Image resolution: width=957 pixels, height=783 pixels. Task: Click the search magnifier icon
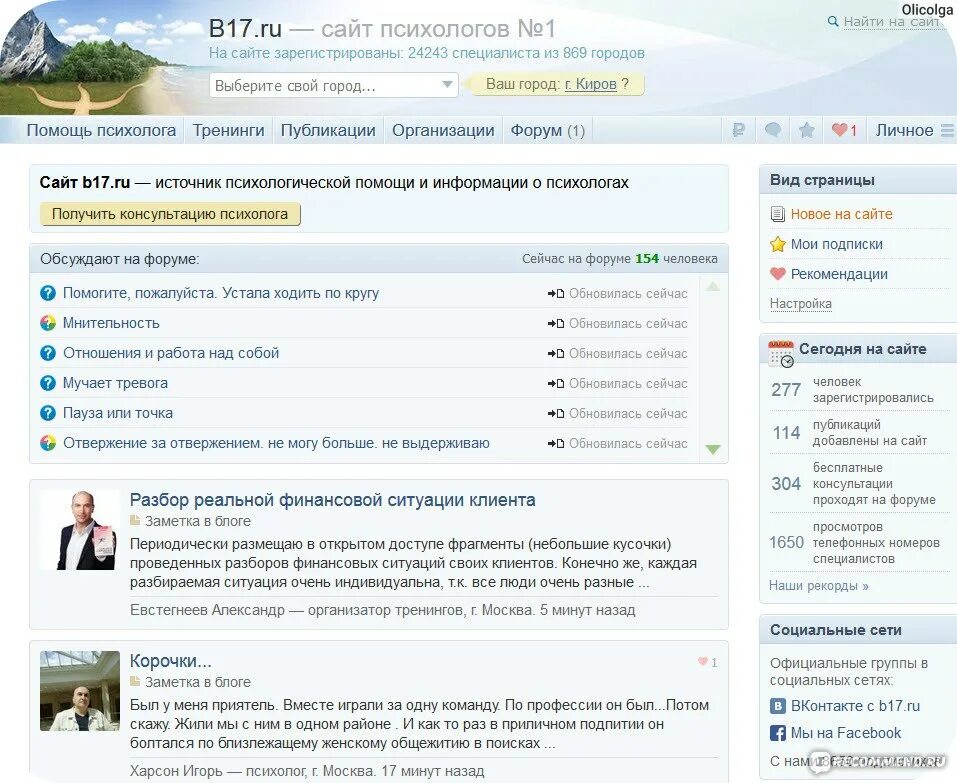[832, 21]
